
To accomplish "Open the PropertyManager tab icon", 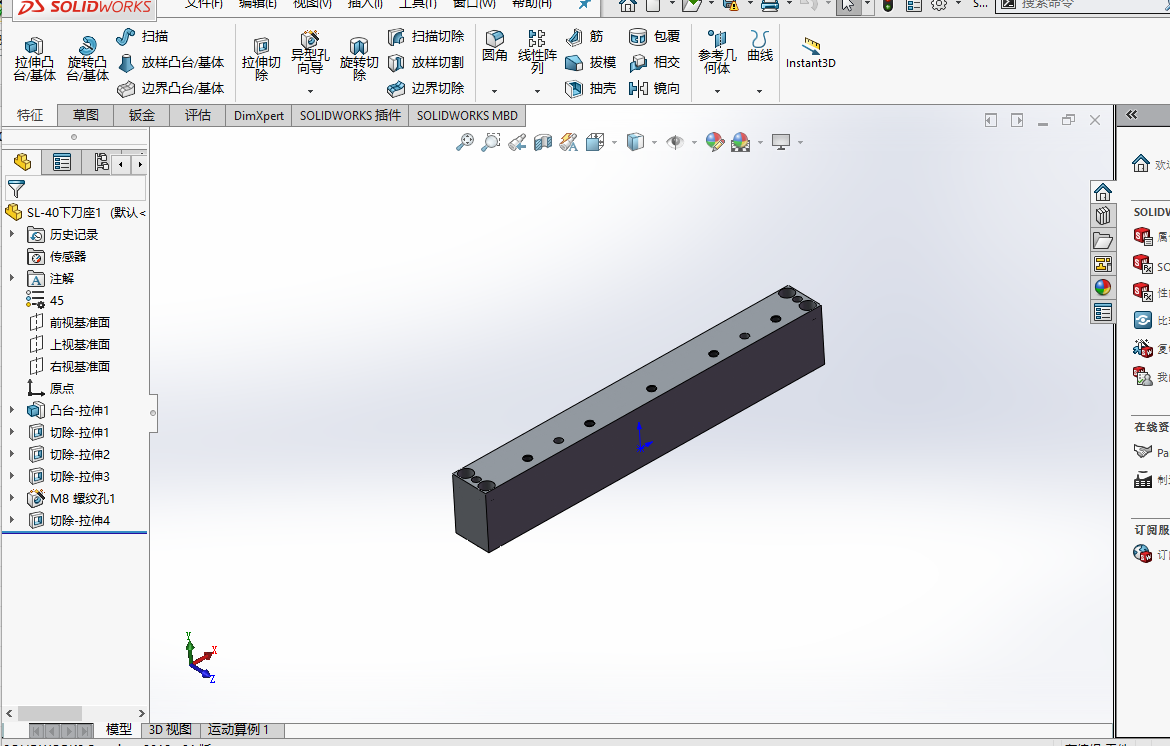I will [x=62, y=162].
